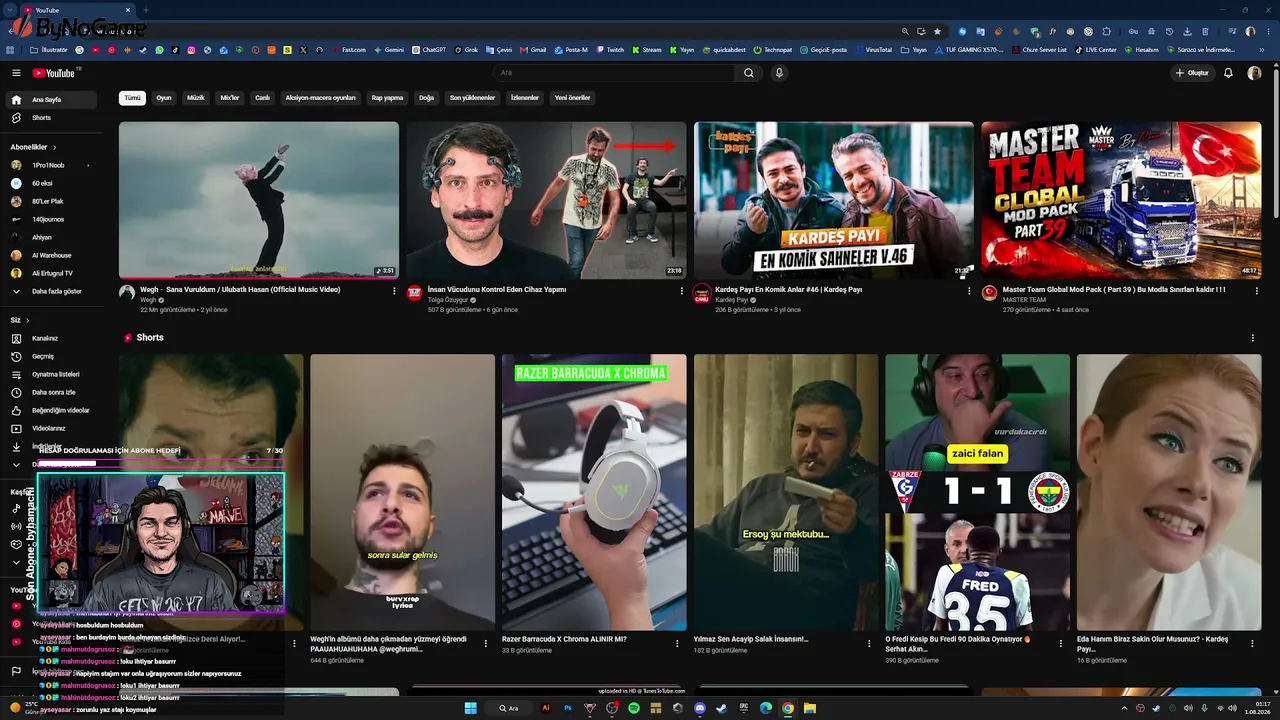Open more options for Master Team Global Mod Pack video
The width and height of the screenshot is (1280, 720).
pos(1257,291)
